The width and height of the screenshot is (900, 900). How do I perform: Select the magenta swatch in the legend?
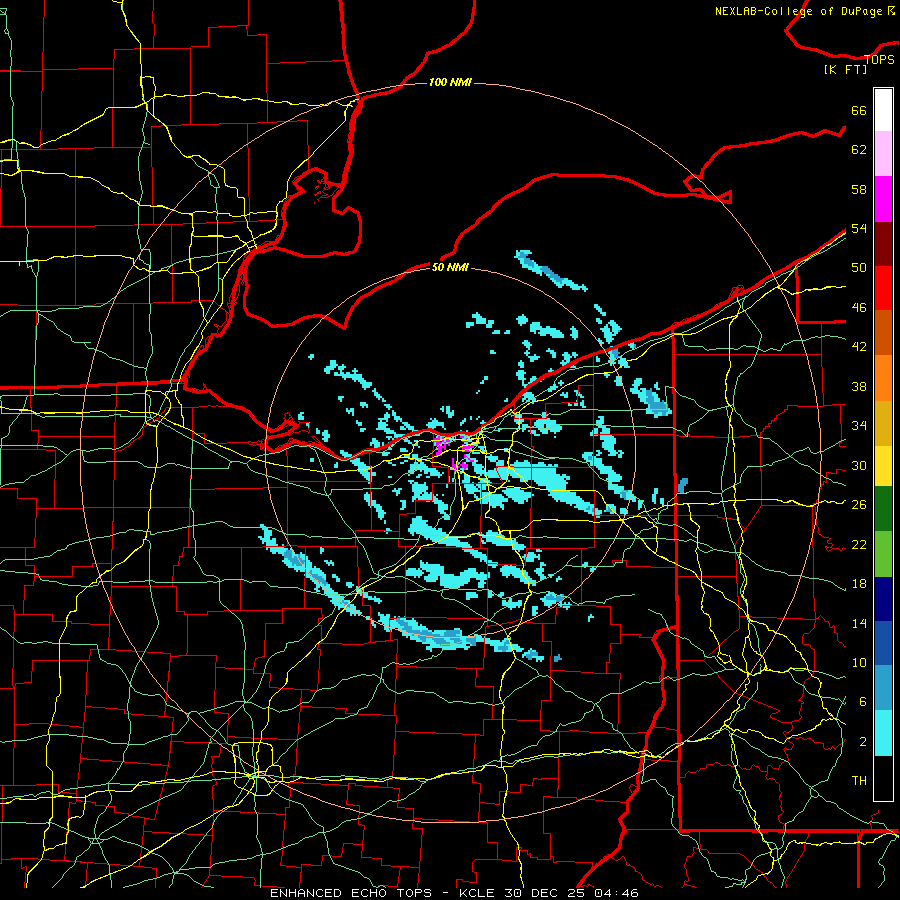(883, 199)
